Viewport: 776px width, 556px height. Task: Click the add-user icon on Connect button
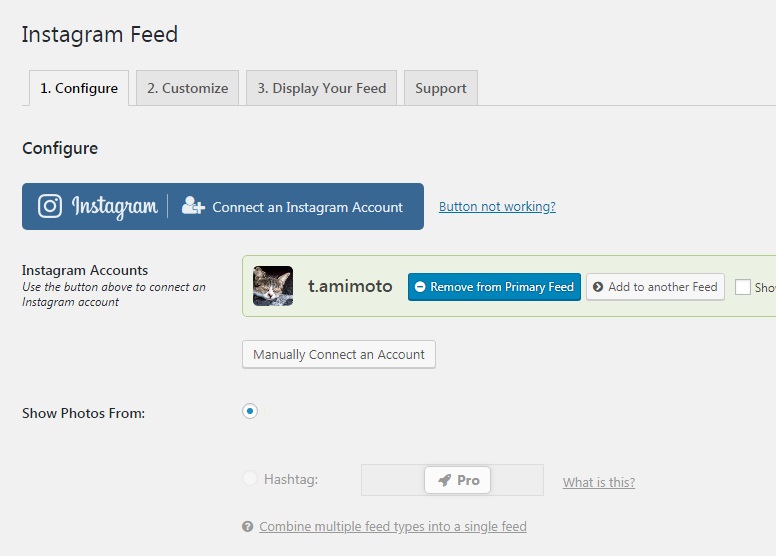tap(193, 206)
